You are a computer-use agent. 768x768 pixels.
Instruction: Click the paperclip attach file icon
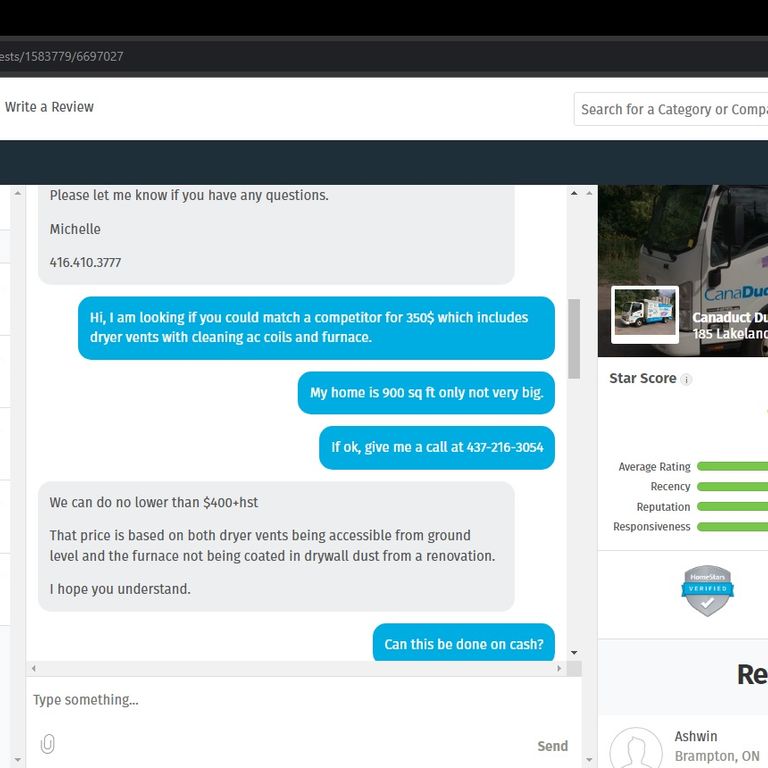pos(47,744)
